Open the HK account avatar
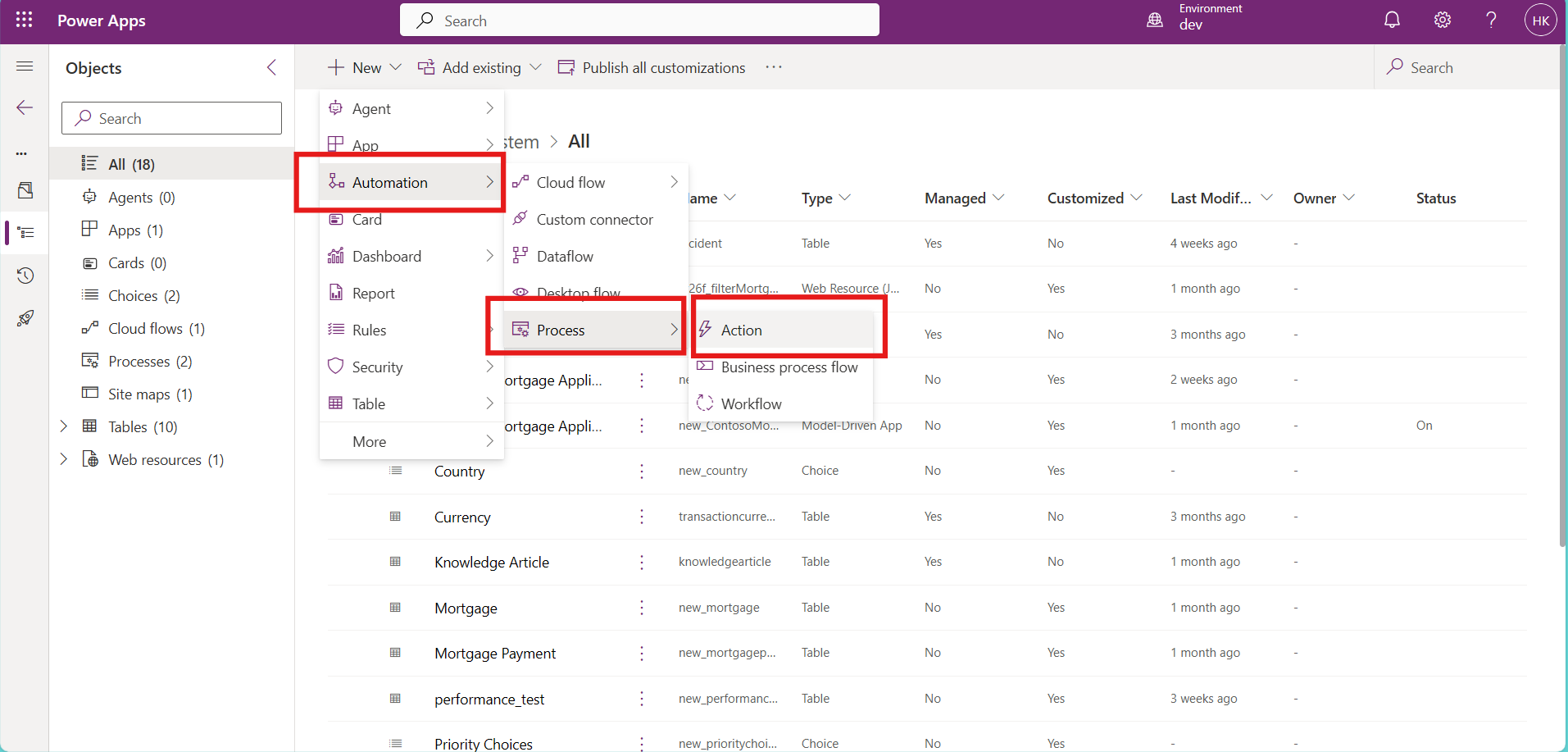This screenshot has height=752, width=1568. 1540,21
